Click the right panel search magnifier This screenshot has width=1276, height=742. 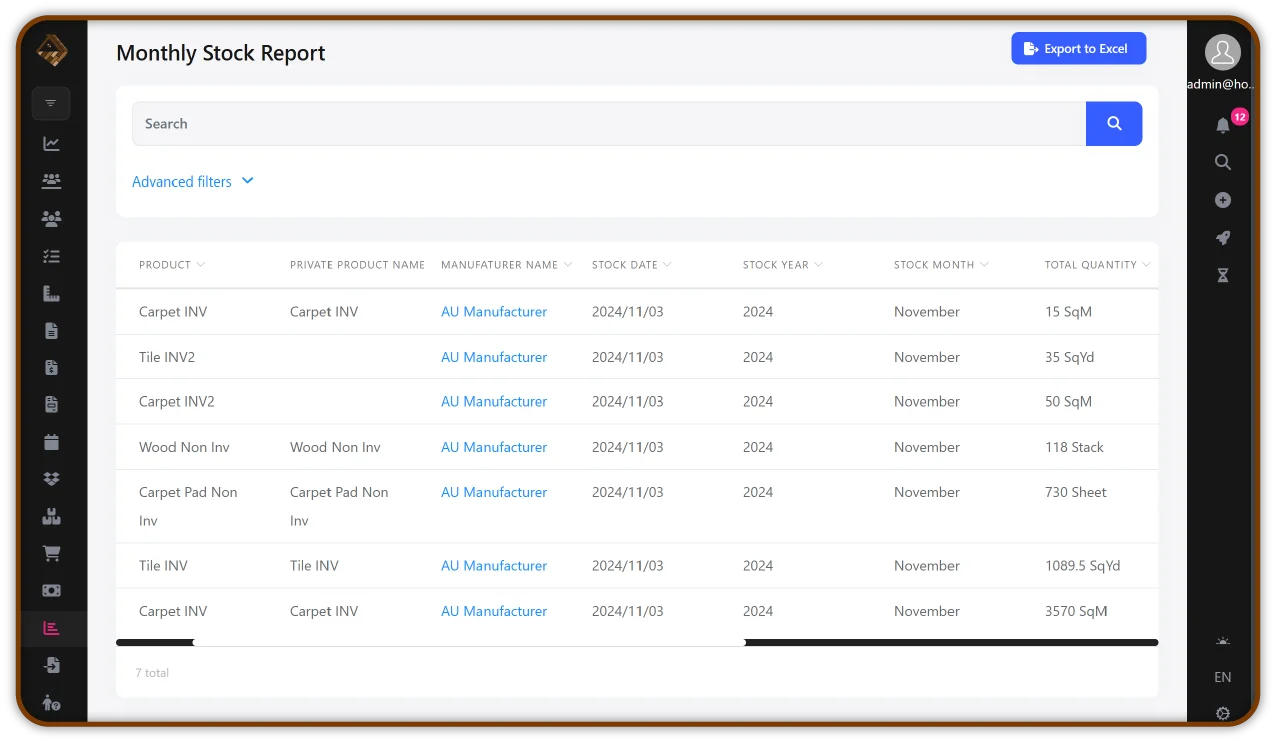(x=1222, y=162)
